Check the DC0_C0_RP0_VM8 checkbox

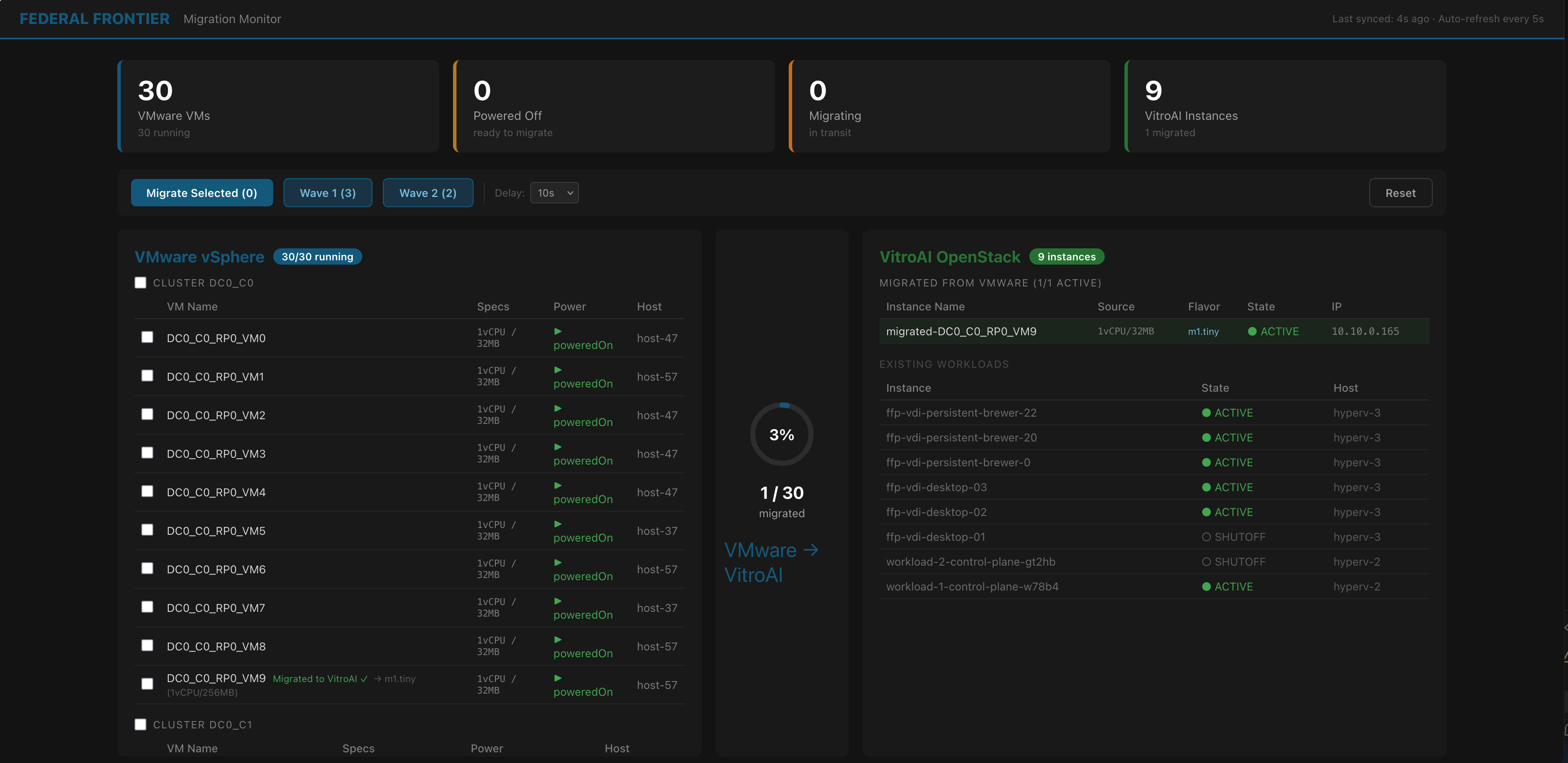147,646
